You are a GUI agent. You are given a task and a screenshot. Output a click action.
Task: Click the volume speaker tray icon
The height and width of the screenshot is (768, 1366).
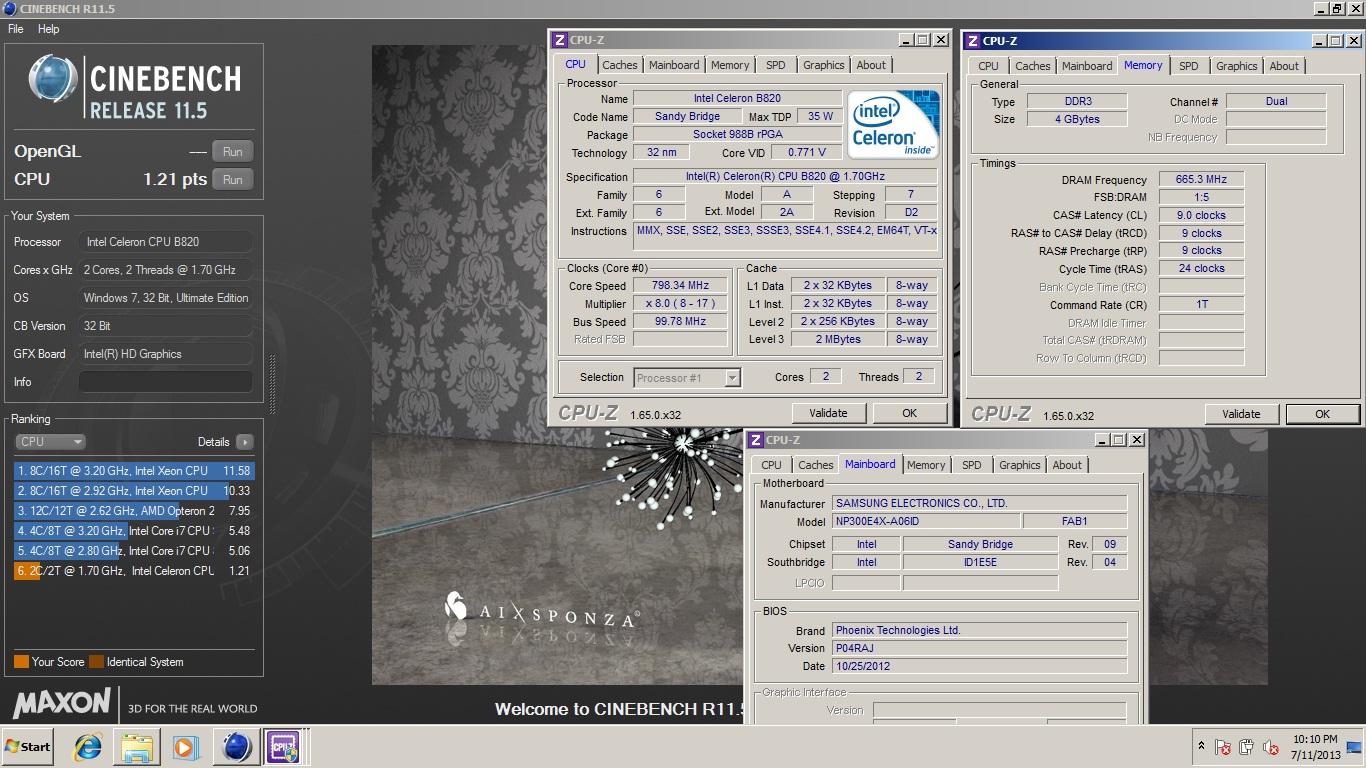click(1271, 747)
